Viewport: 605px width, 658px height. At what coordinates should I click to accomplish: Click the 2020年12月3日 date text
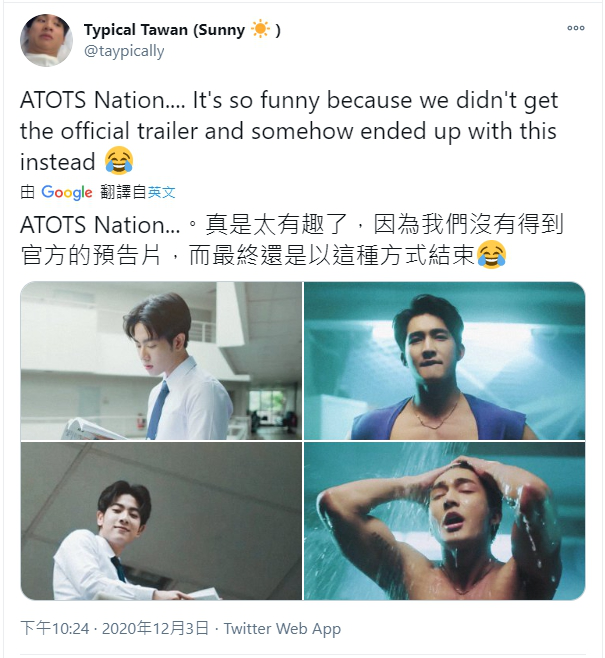coord(155,628)
